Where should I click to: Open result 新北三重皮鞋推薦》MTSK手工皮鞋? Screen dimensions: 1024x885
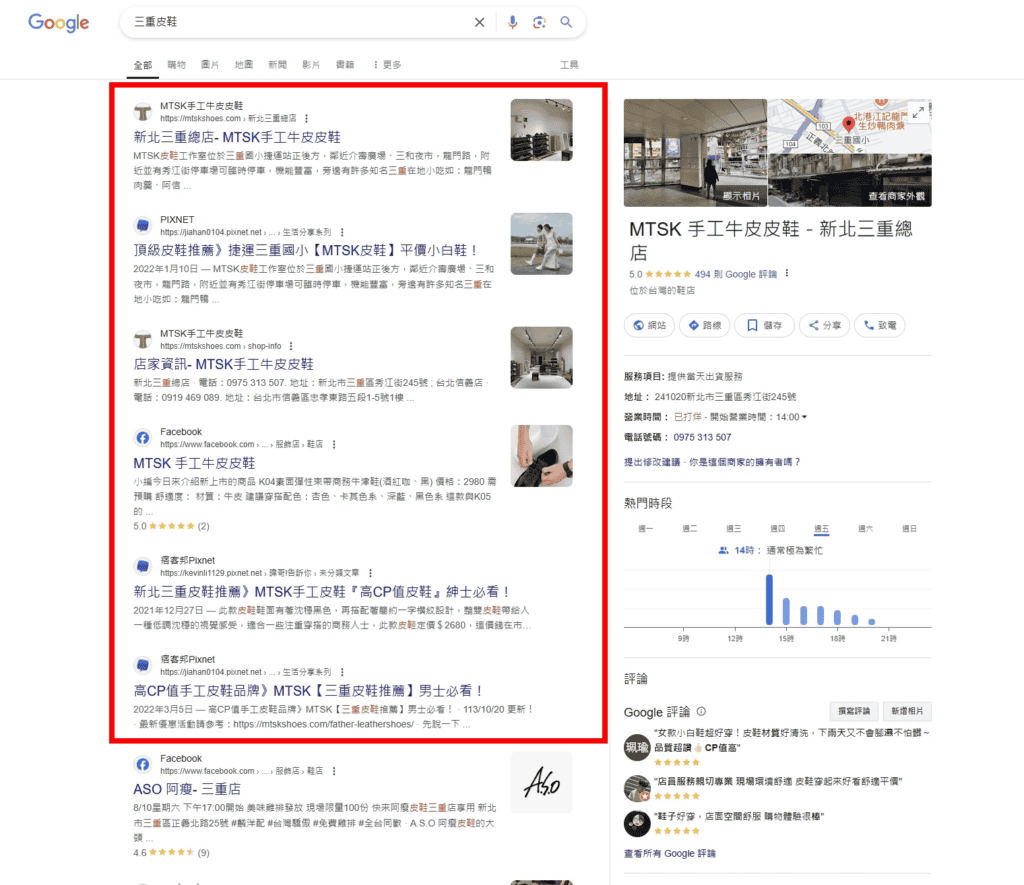tap(322, 592)
